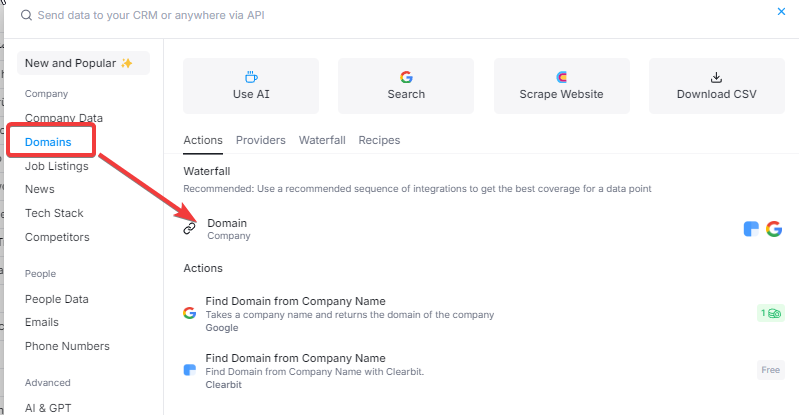Switch to the Providers tab
Screen dimensions: 799x415
[260, 140]
